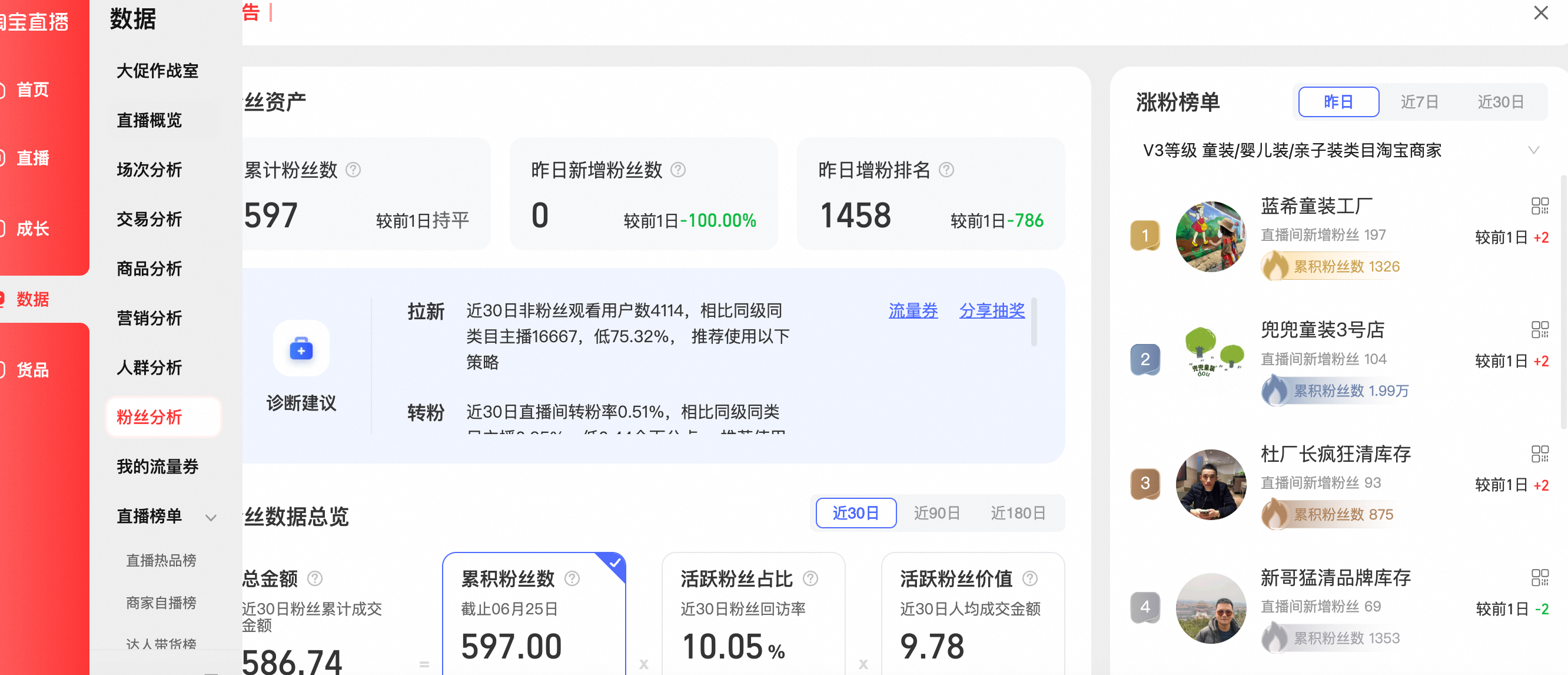Open 营销分析 menu item
This screenshot has width=1568, height=675.
149,317
